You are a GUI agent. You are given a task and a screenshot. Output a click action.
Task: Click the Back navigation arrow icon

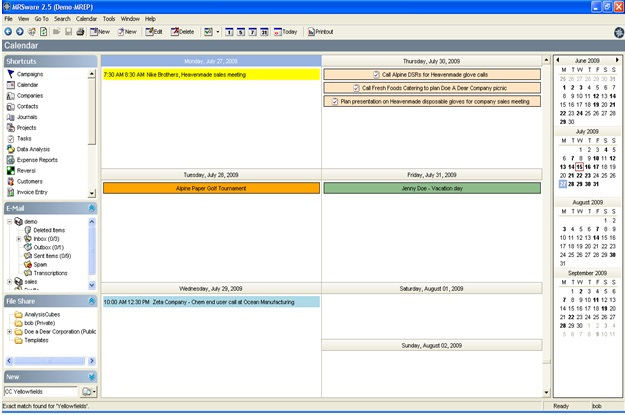[x=8, y=31]
